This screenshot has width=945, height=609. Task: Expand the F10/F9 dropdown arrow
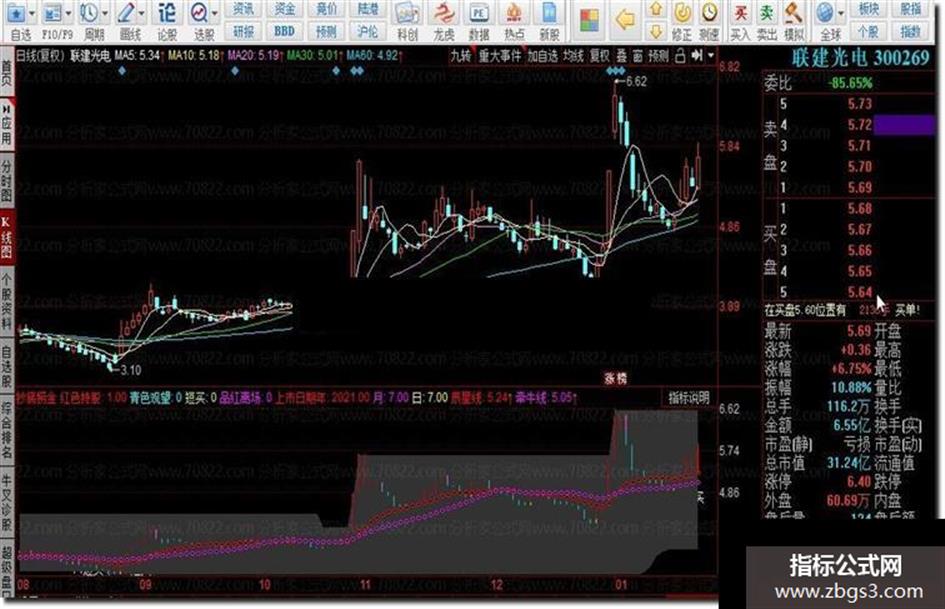(69, 13)
